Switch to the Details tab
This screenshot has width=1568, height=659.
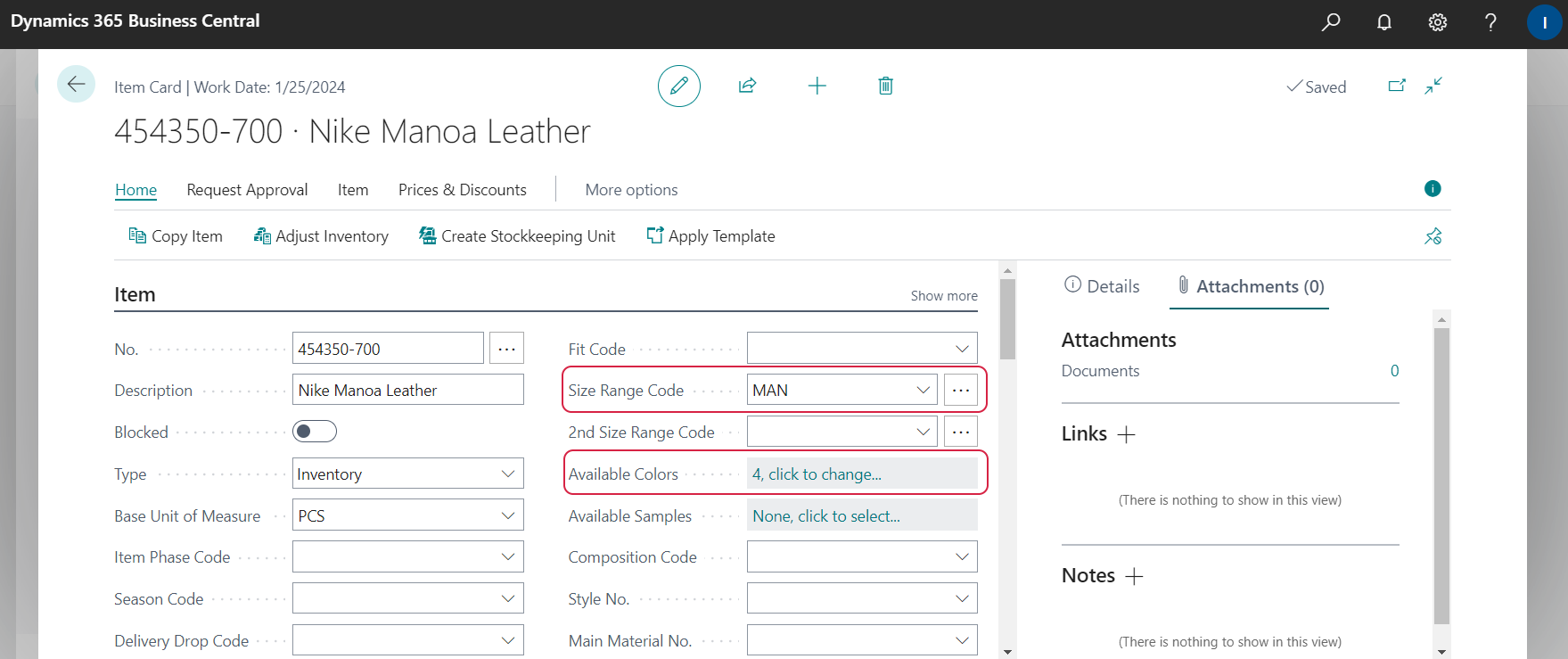click(1102, 286)
